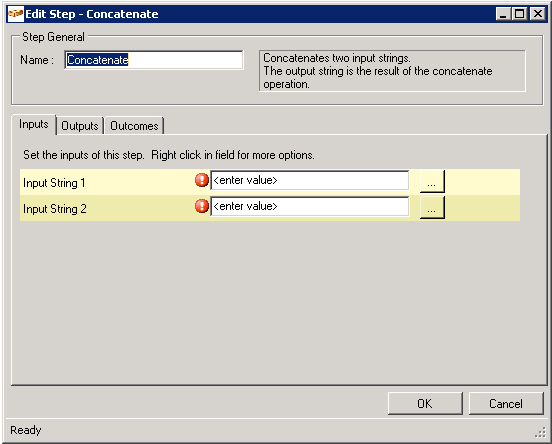
Task: Switch to the Outcomes tab
Action: (134, 126)
